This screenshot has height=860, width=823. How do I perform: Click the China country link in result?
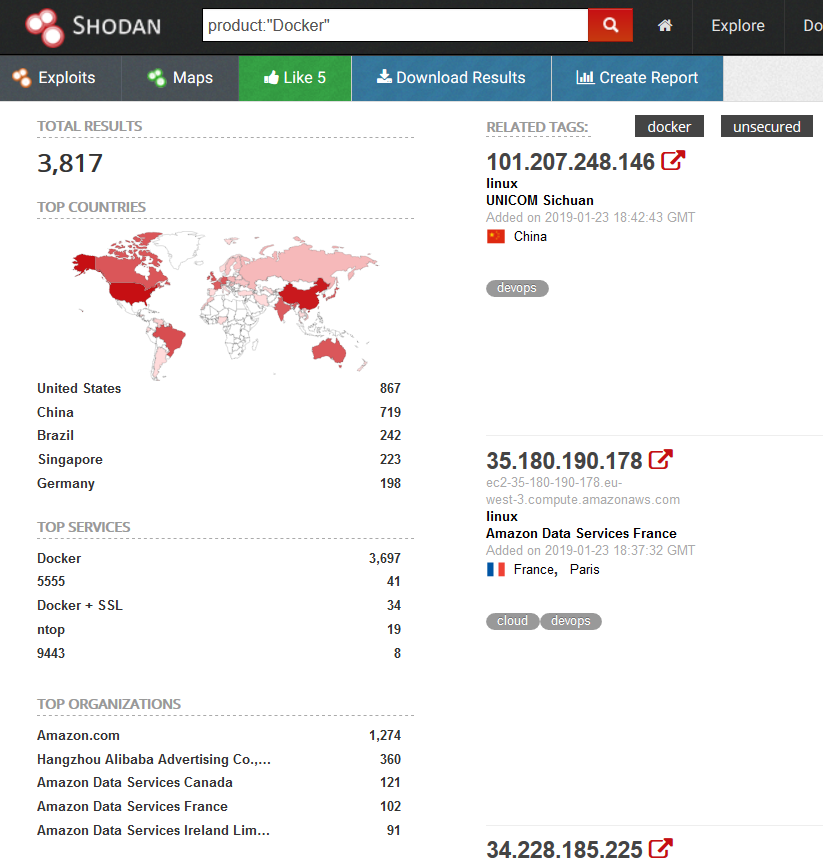point(530,236)
